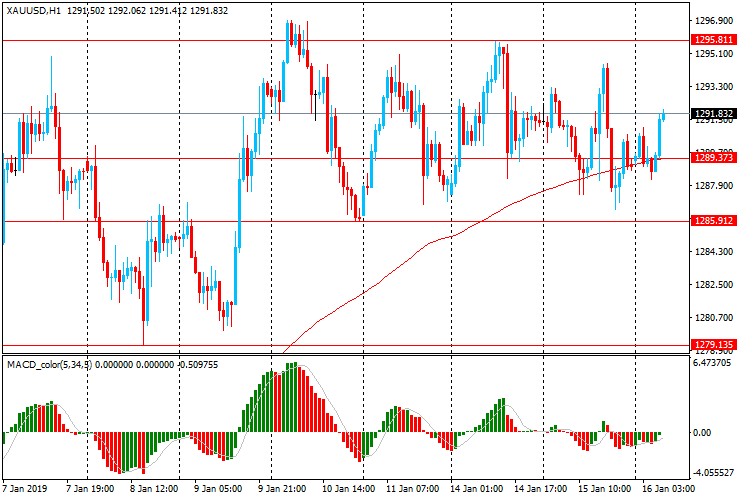This screenshot has width=740, height=500.
Task: Click the MACD scale minimum -4.055527
Action: (x=712, y=473)
